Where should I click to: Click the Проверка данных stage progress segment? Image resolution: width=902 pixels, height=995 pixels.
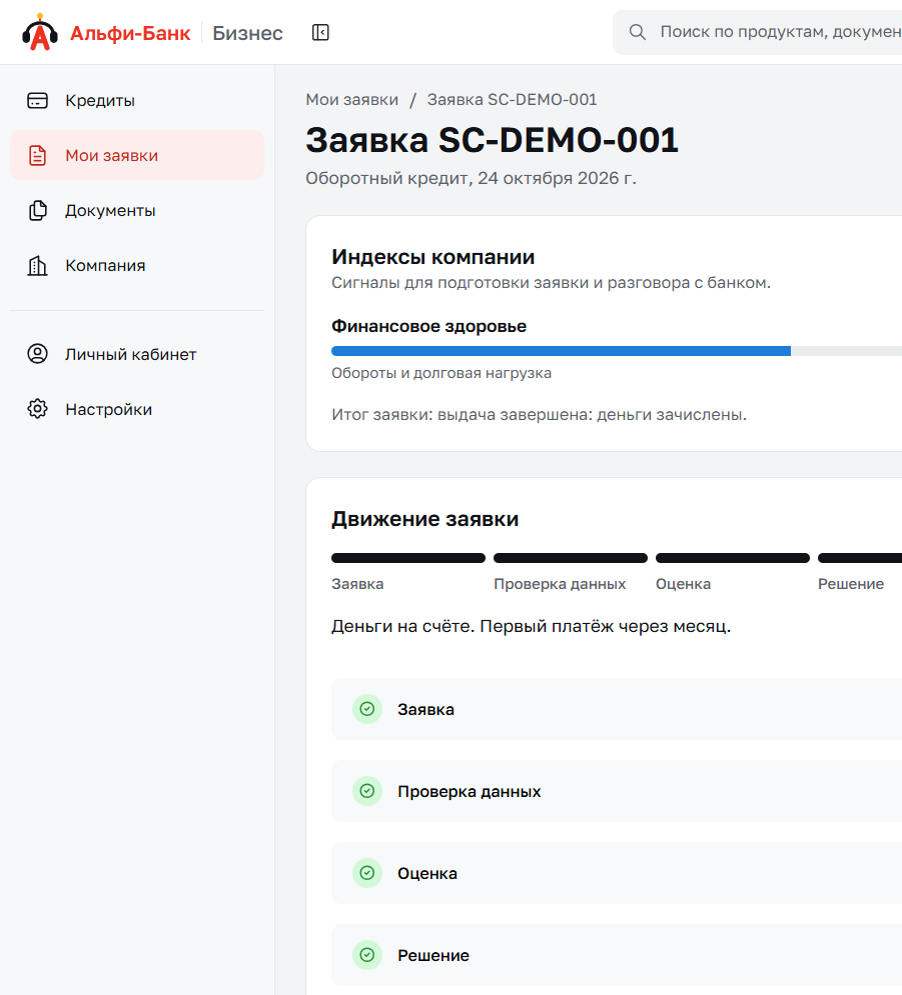571,558
